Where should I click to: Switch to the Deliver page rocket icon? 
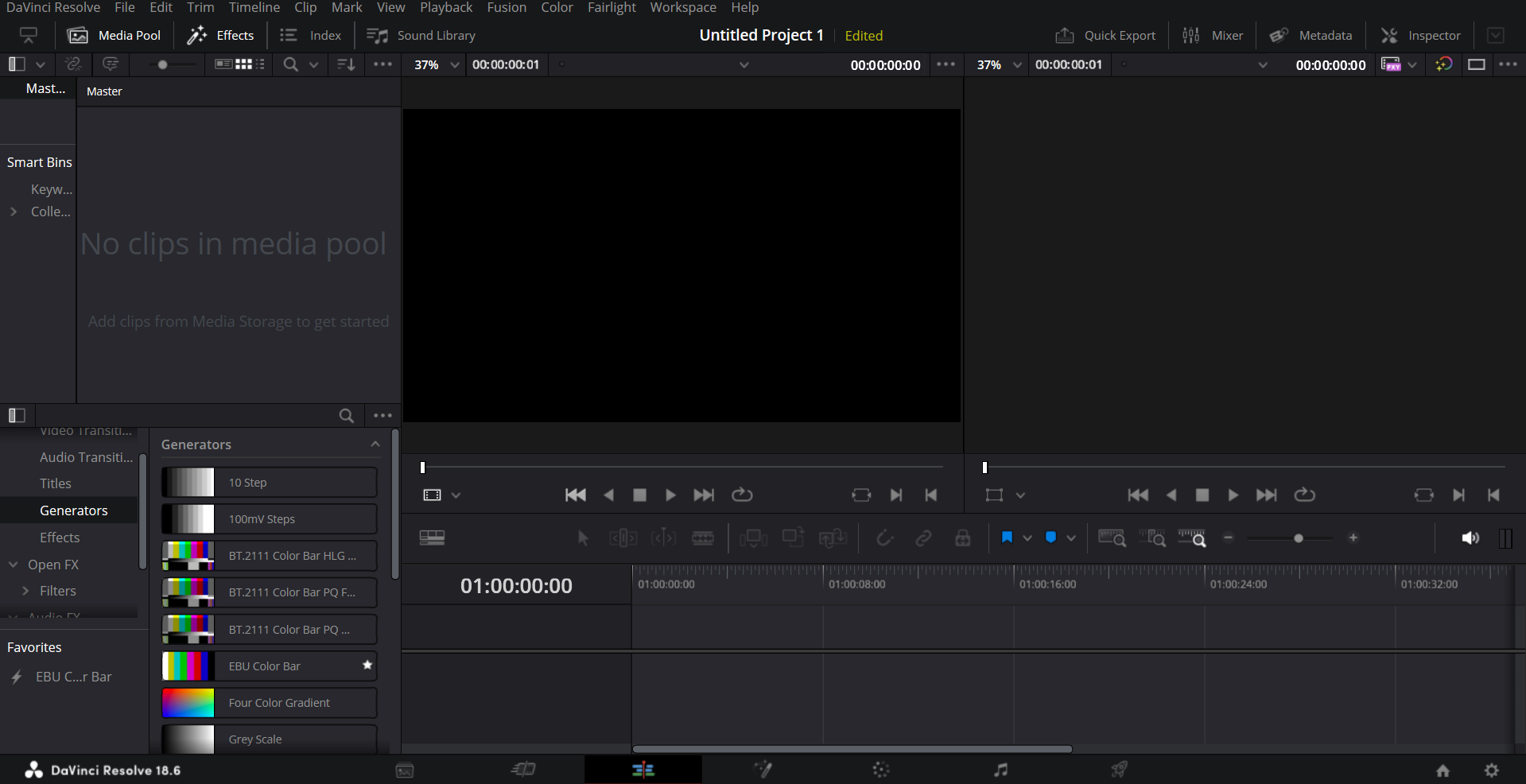tap(1119, 770)
